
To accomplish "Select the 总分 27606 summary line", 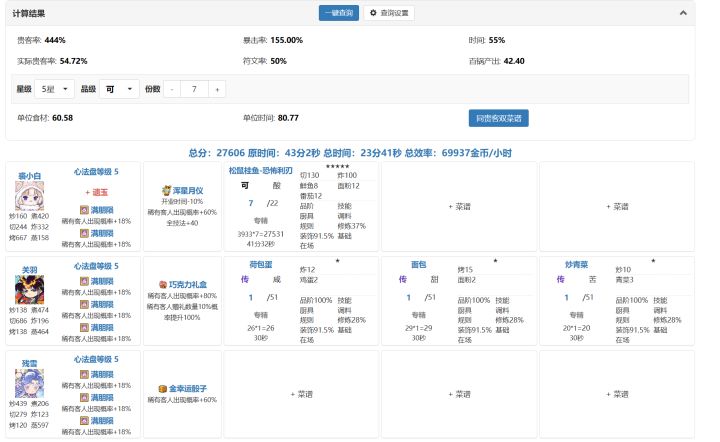I will [x=350, y=153].
